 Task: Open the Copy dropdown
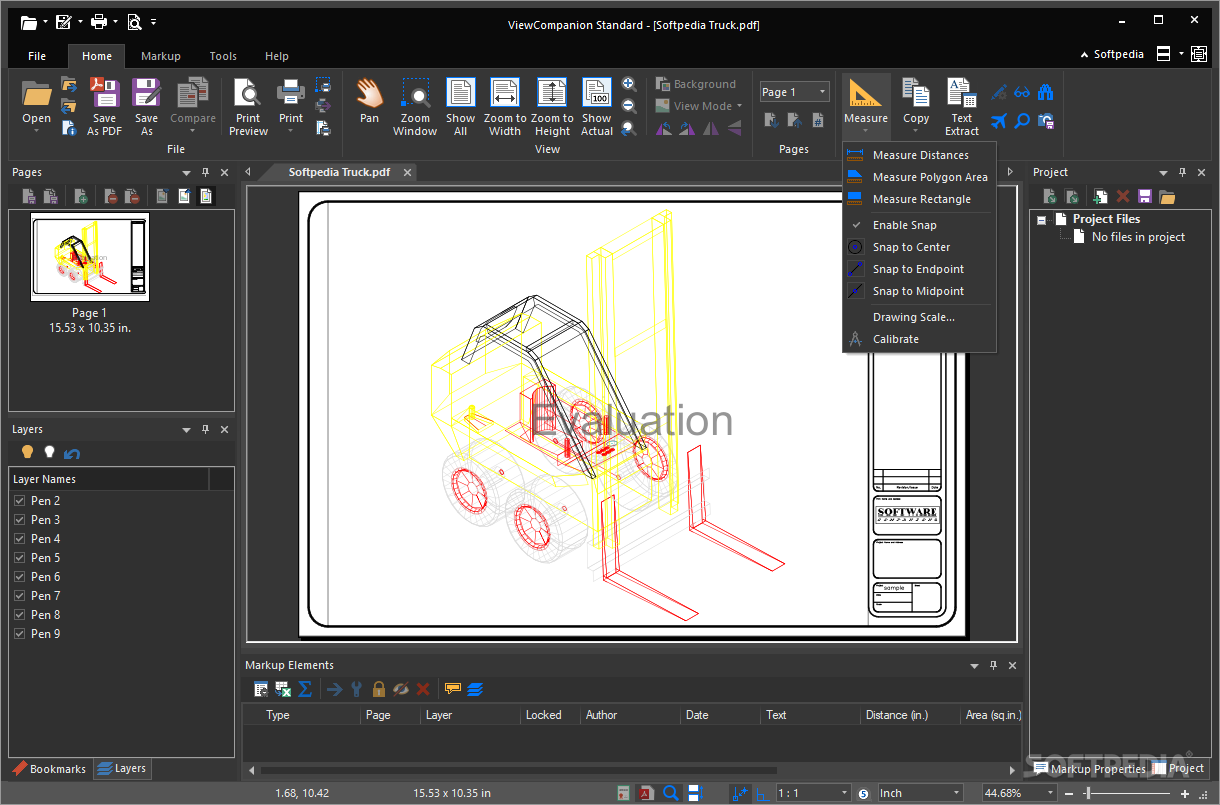[916, 131]
